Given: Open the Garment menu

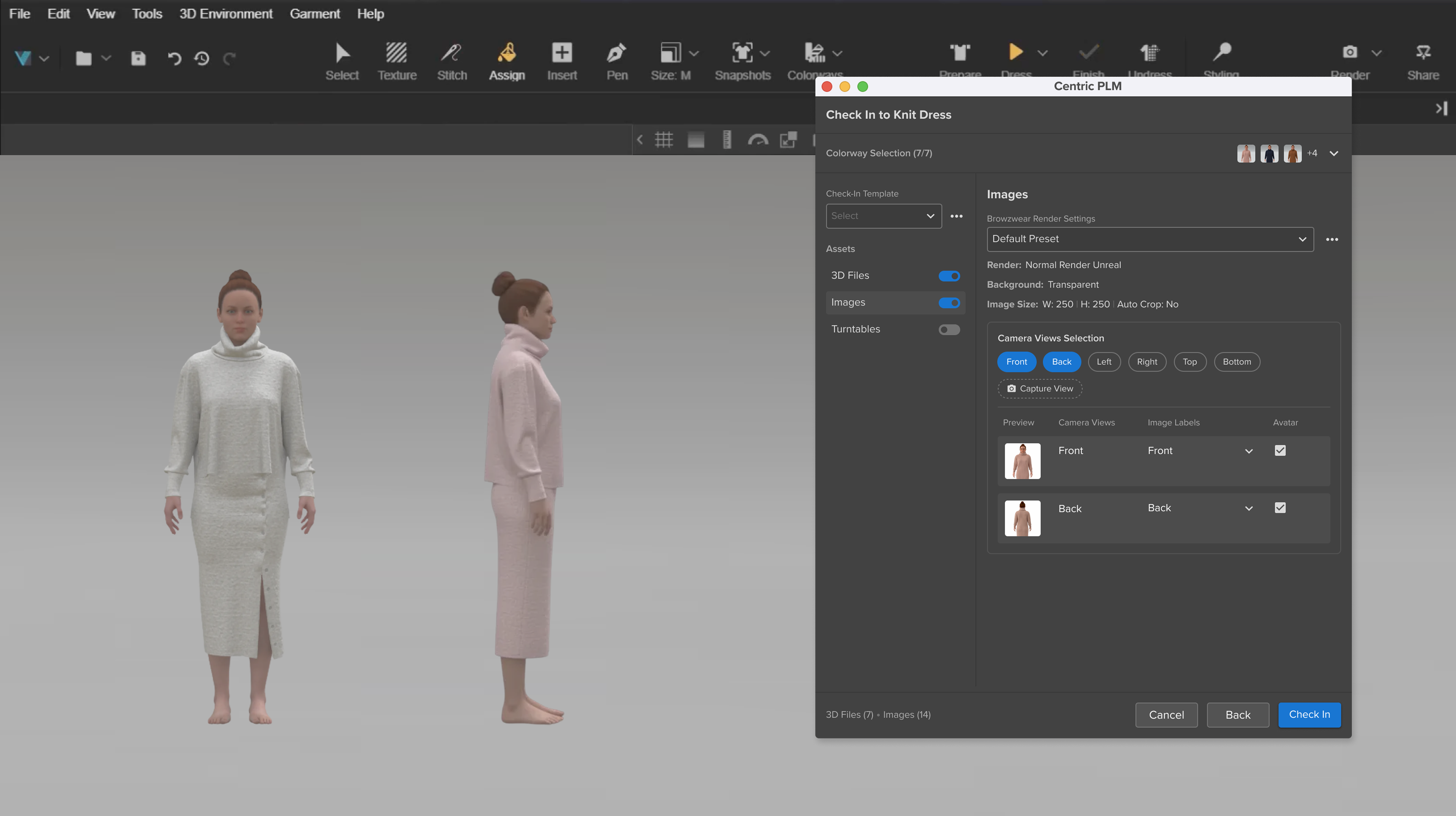Looking at the screenshot, I should pyautogui.click(x=315, y=14).
